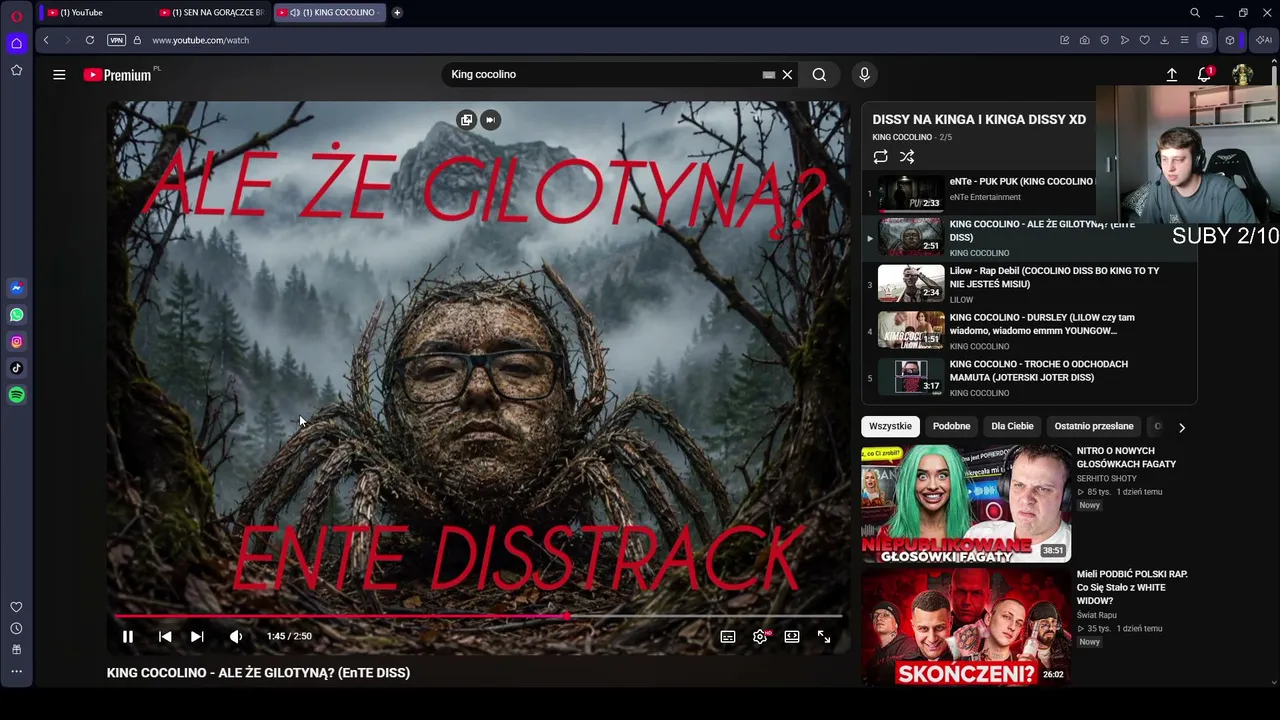Start voice search with the microphone
This screenshot has width=1280, height=720.
pos(865,74)
